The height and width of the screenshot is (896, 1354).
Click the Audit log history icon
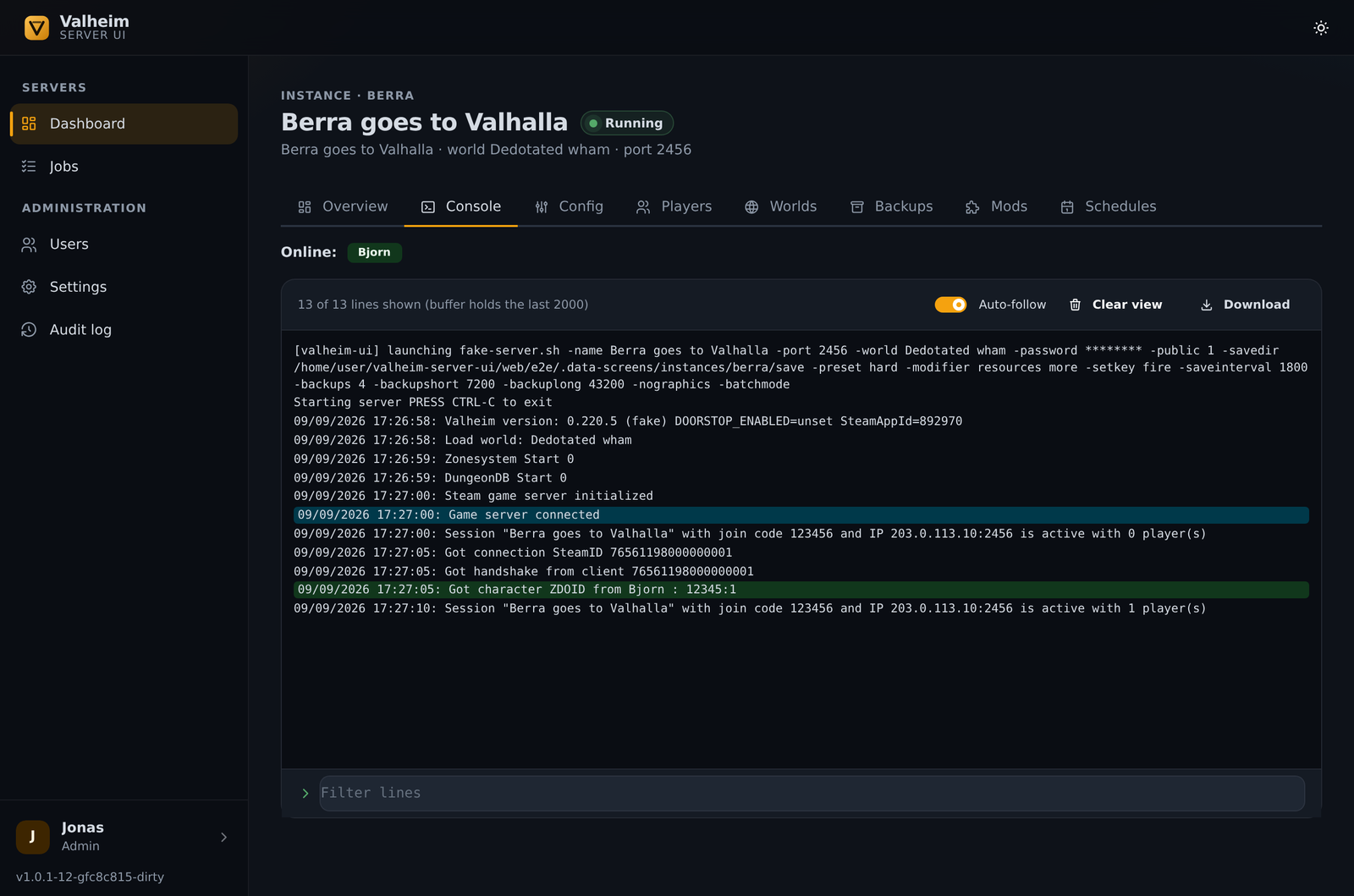29,330
